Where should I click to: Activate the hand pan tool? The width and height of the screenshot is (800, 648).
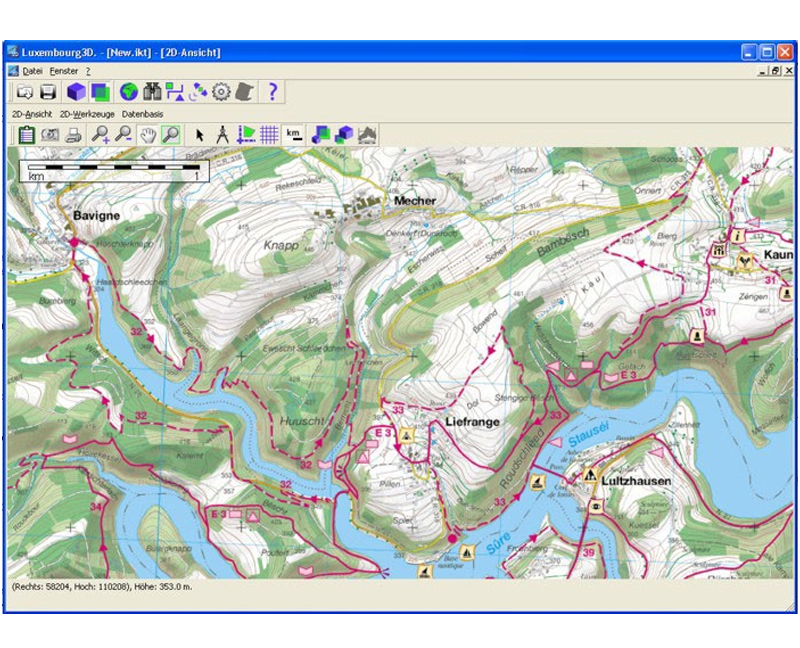pyautogui.click(x=147, y=134)
